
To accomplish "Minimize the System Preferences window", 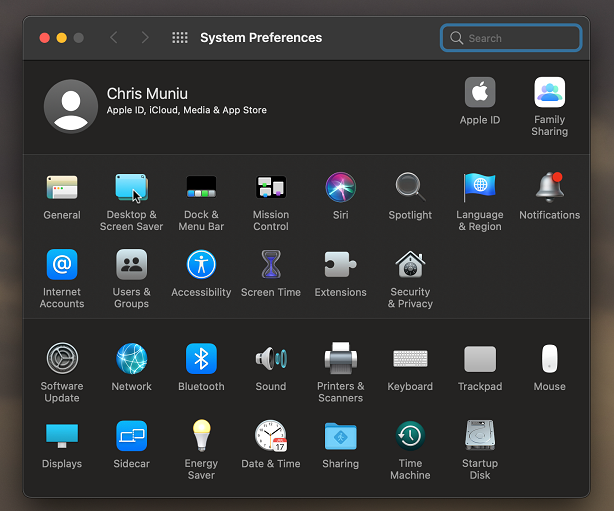I will click(61, 38).
